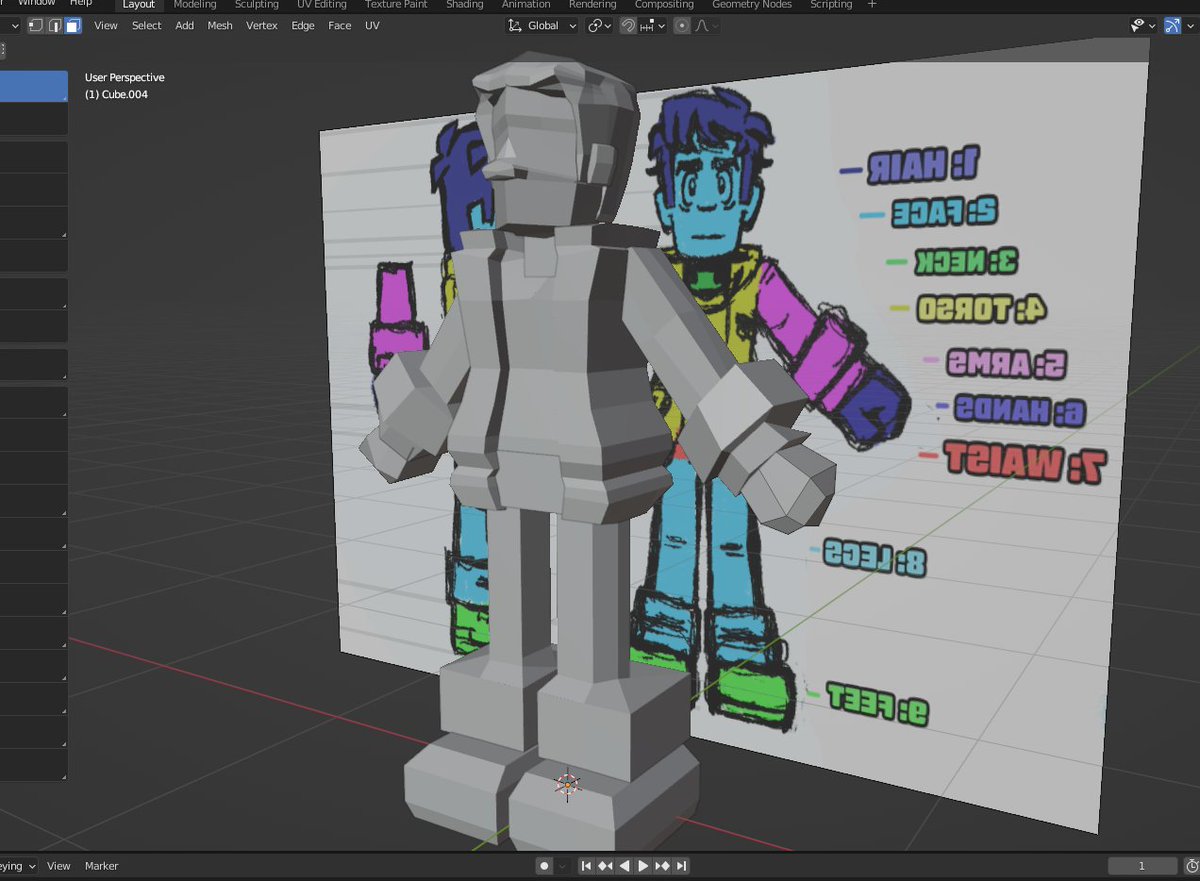Switch to the Geometry Nodes workspace tab
This screenshot has height=881, width=1200.
click(x=752, y=5)
